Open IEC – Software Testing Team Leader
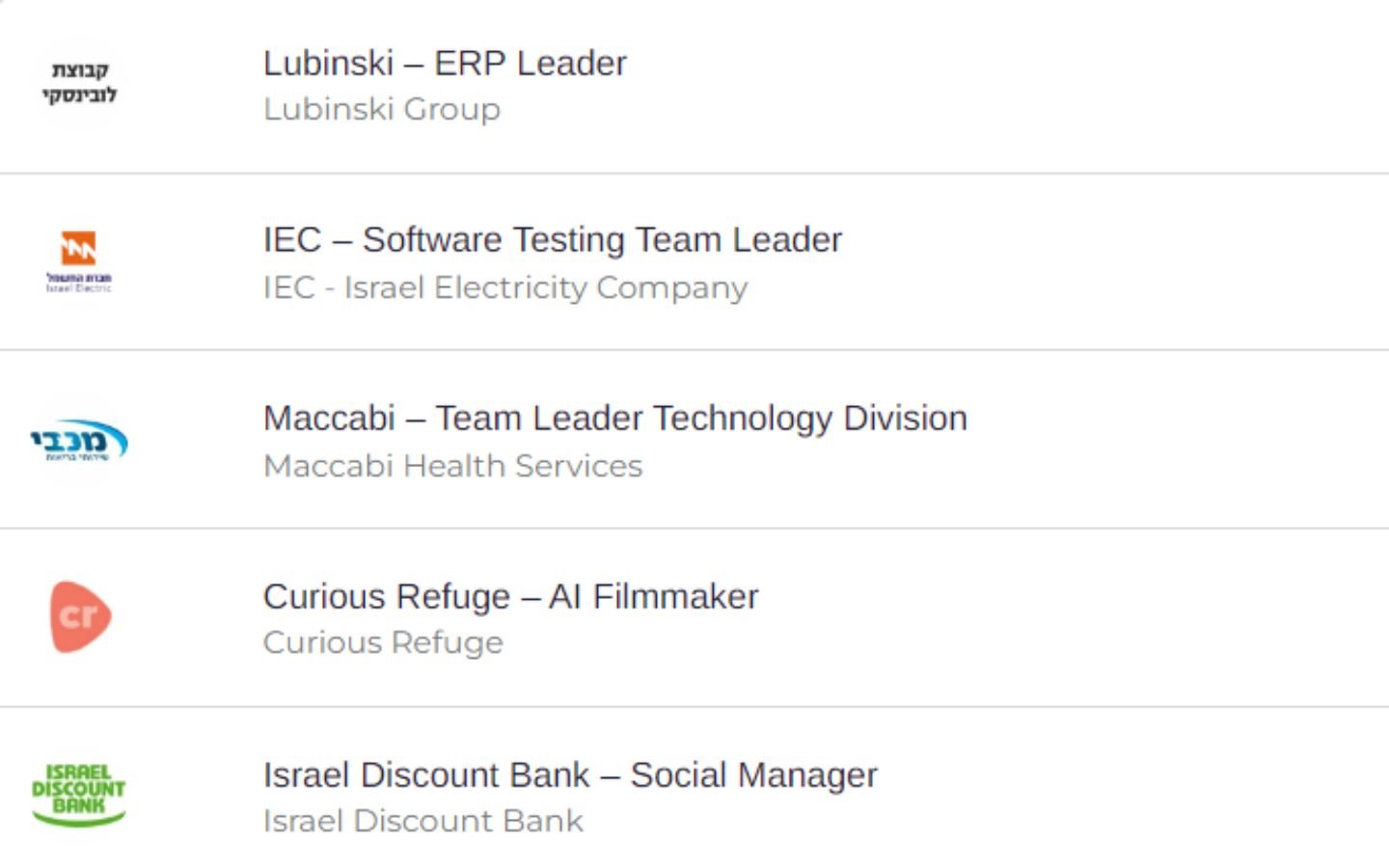Image resolution: width=1389 pixels, height=868 pixels. coord(553,240)
